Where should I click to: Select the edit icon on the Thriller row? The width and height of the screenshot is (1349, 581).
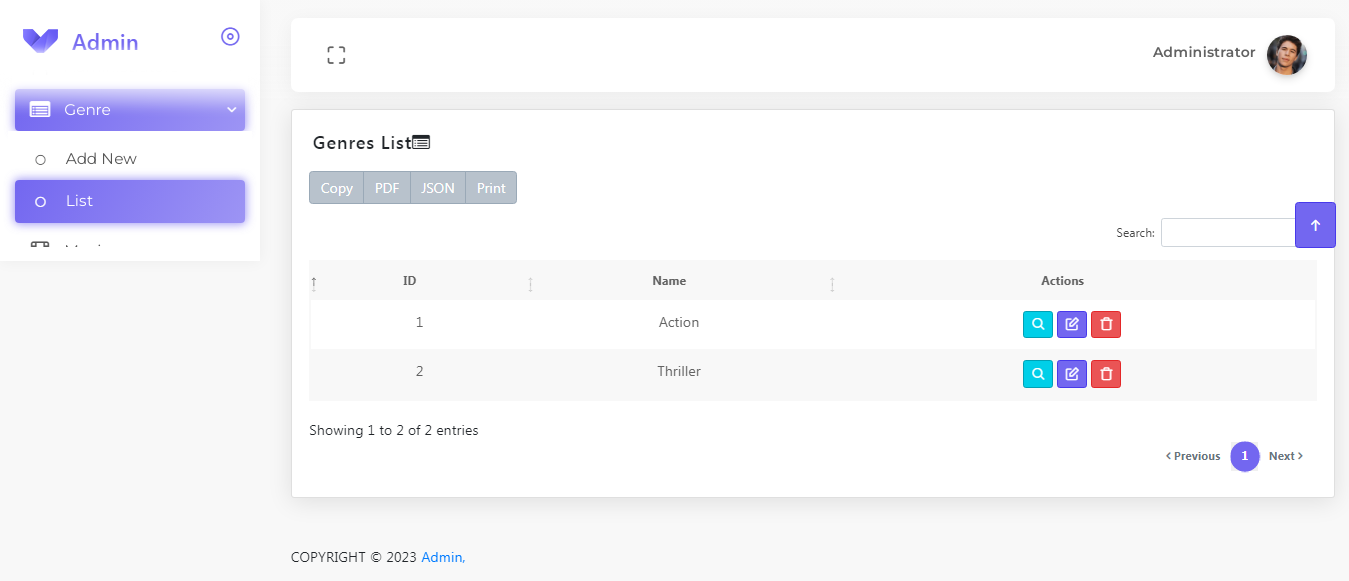click(x=1072, y=373)
